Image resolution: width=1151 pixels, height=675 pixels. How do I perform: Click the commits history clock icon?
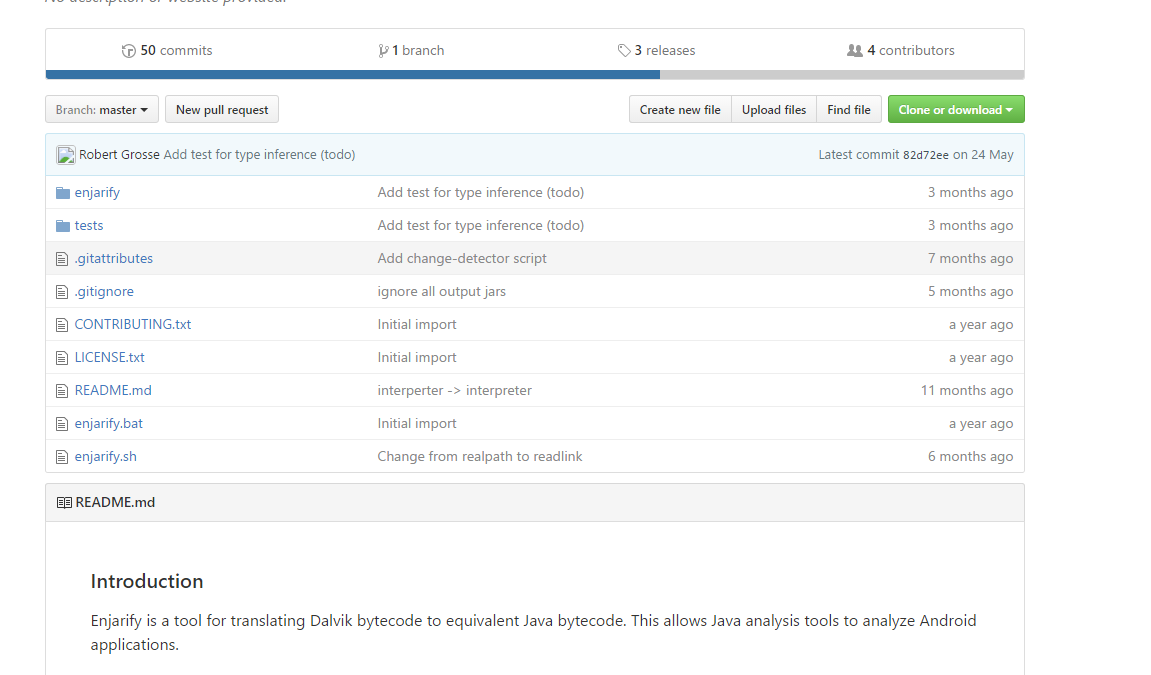click(128, 51)
